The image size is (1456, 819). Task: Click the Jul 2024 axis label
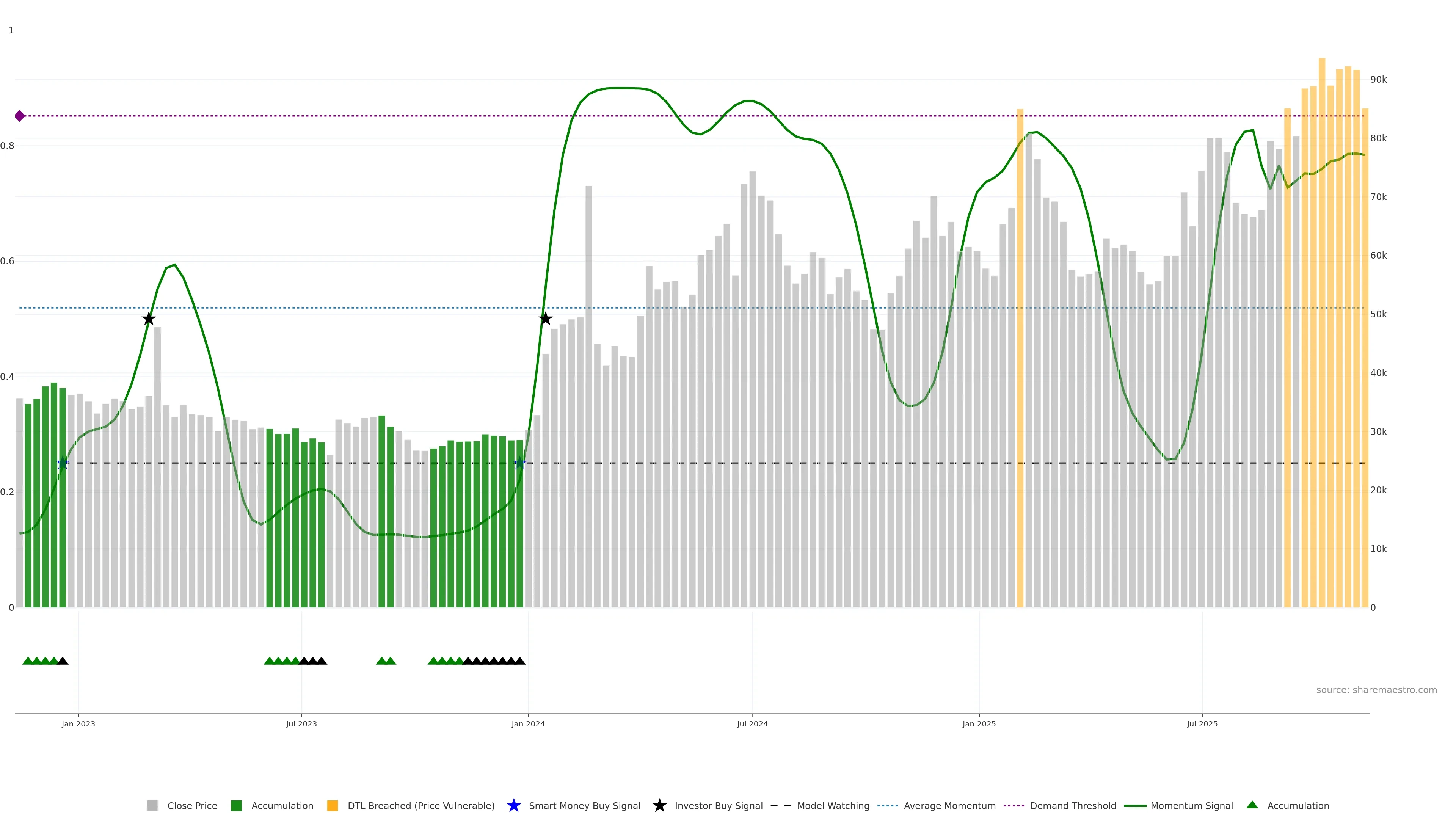(x=752, y=723)
